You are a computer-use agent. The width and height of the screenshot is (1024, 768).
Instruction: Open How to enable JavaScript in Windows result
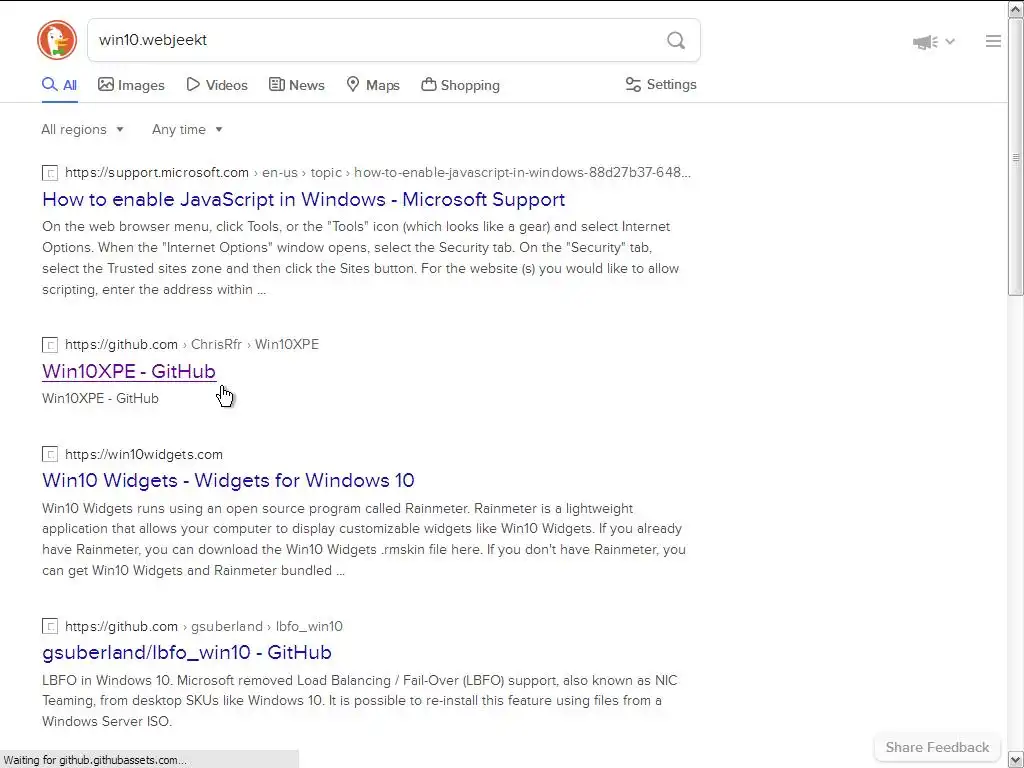(x=304, y=199)
